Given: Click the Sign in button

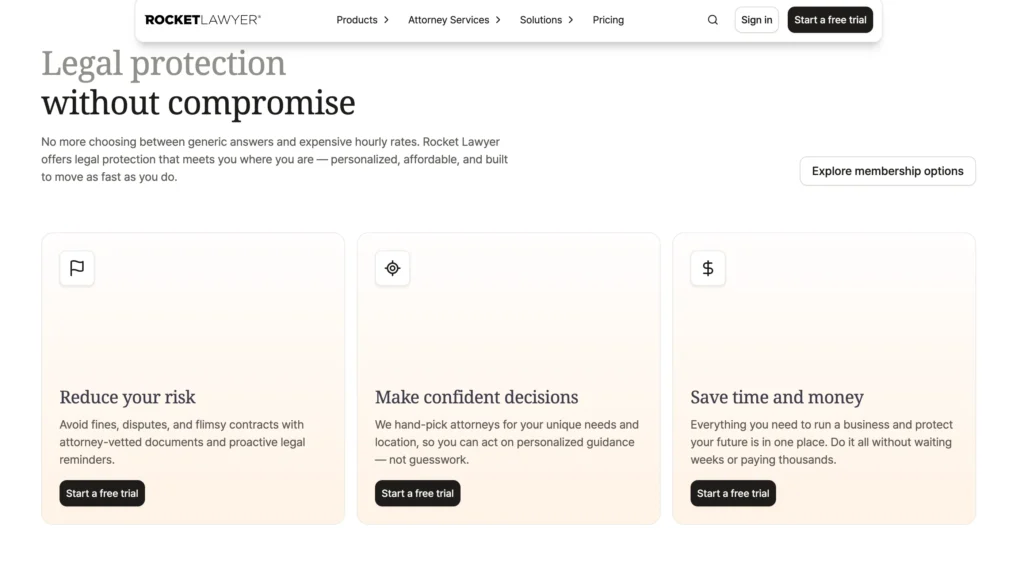Looking at the screenshot, I should (756, 20).
